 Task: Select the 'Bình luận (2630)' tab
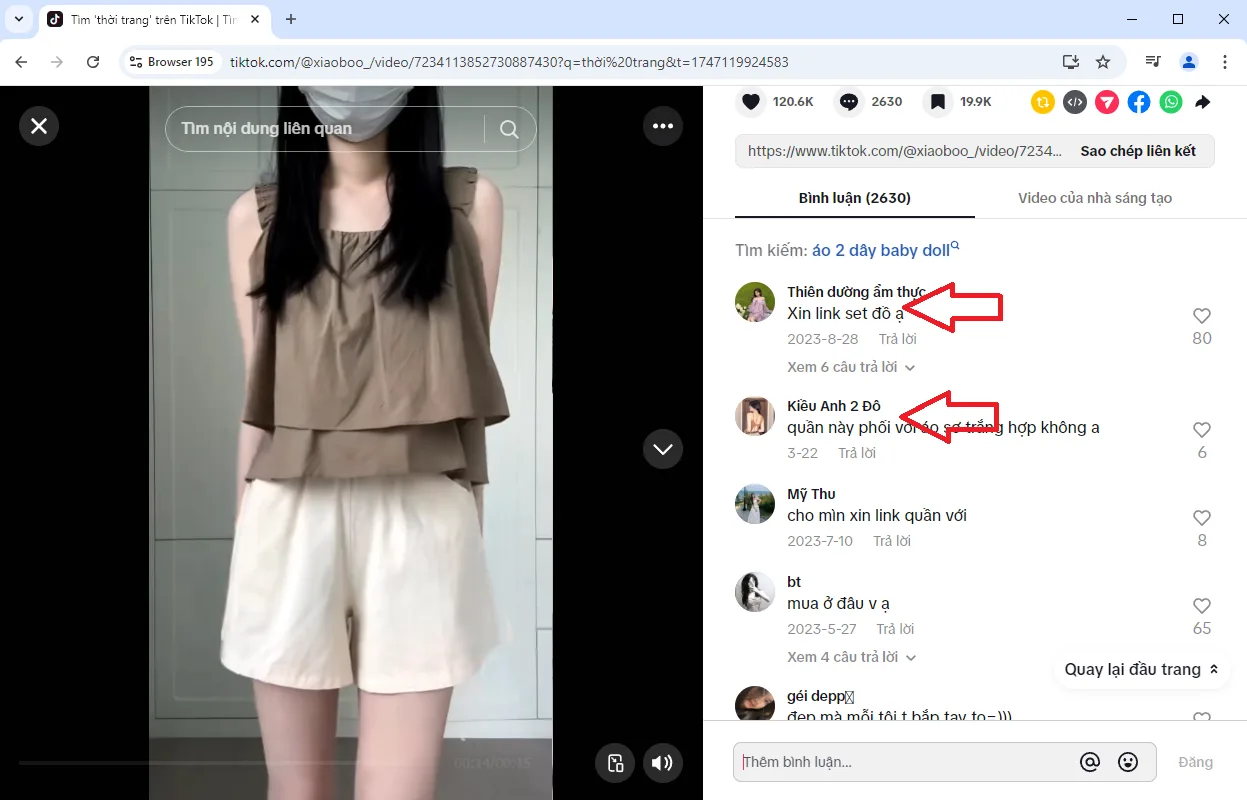pos(854,198)
